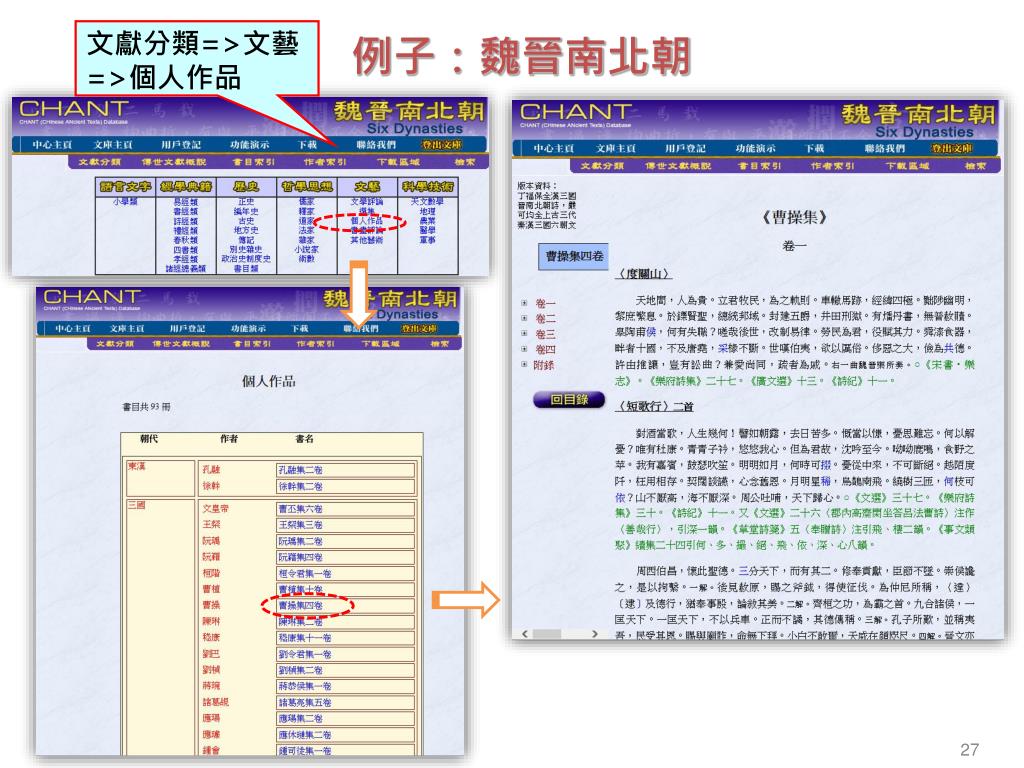This screenshot has height=768, width=1024.
Task: Open 個人作品 link under 文藝
Action: [x=366, y=221]
